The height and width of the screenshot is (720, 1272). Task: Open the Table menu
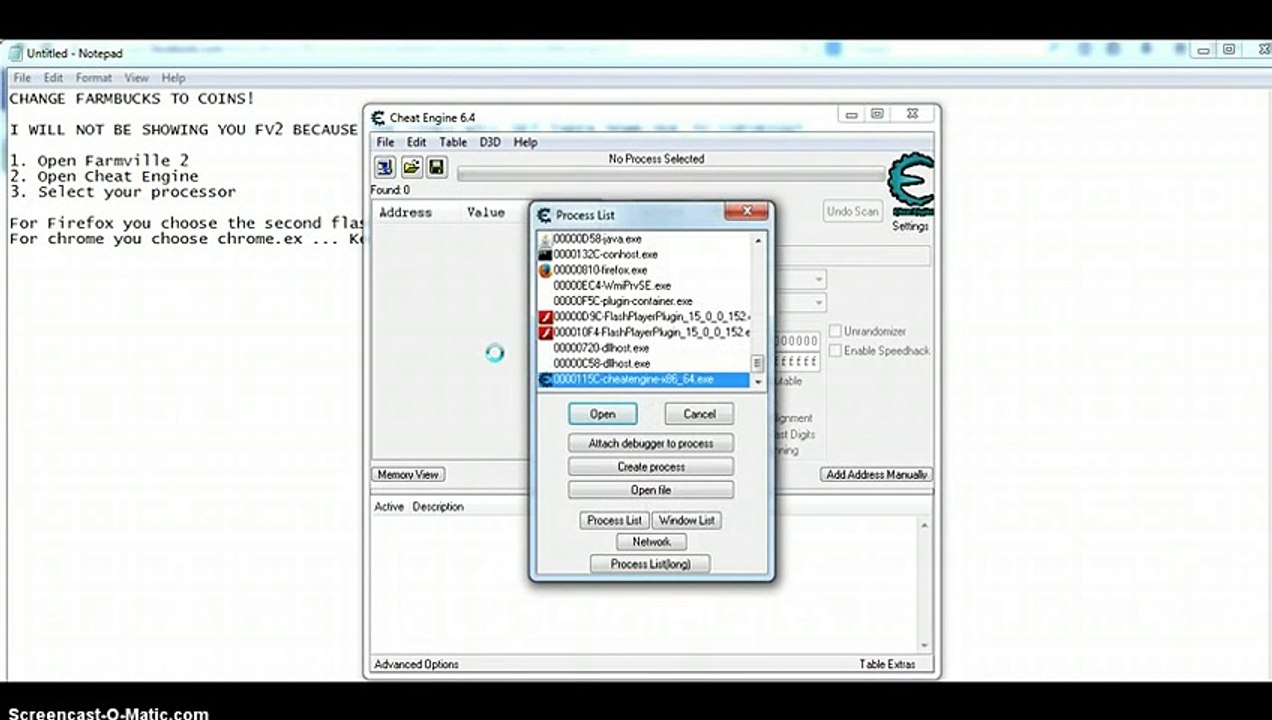[x=453, y=142]
